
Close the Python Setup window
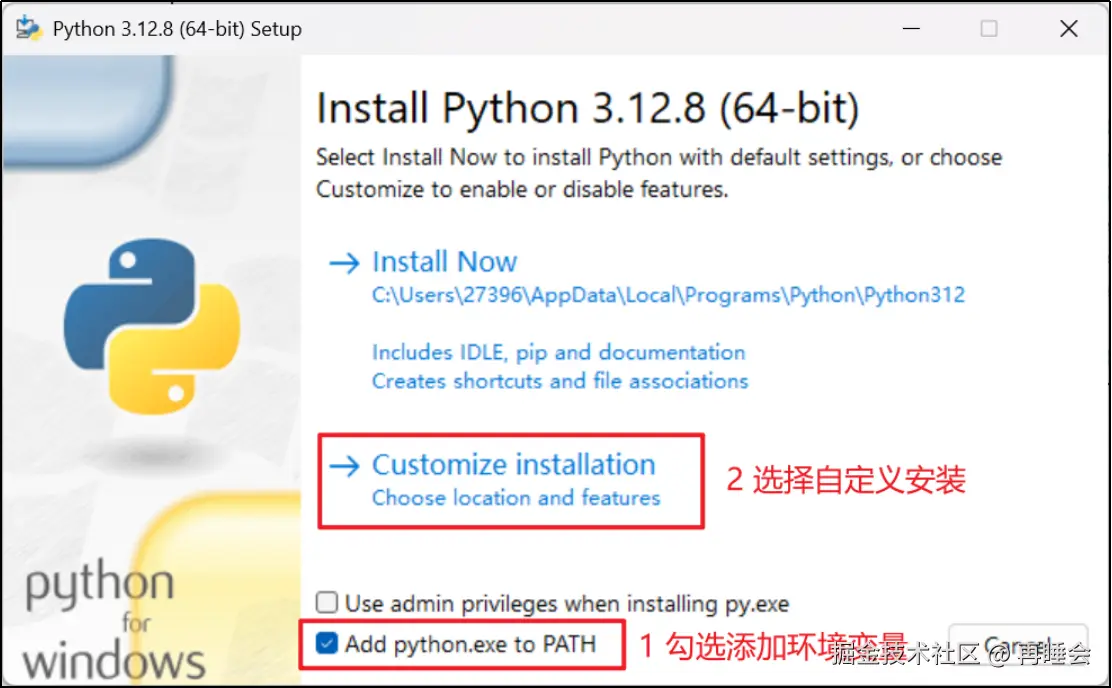coord(1069,28)
